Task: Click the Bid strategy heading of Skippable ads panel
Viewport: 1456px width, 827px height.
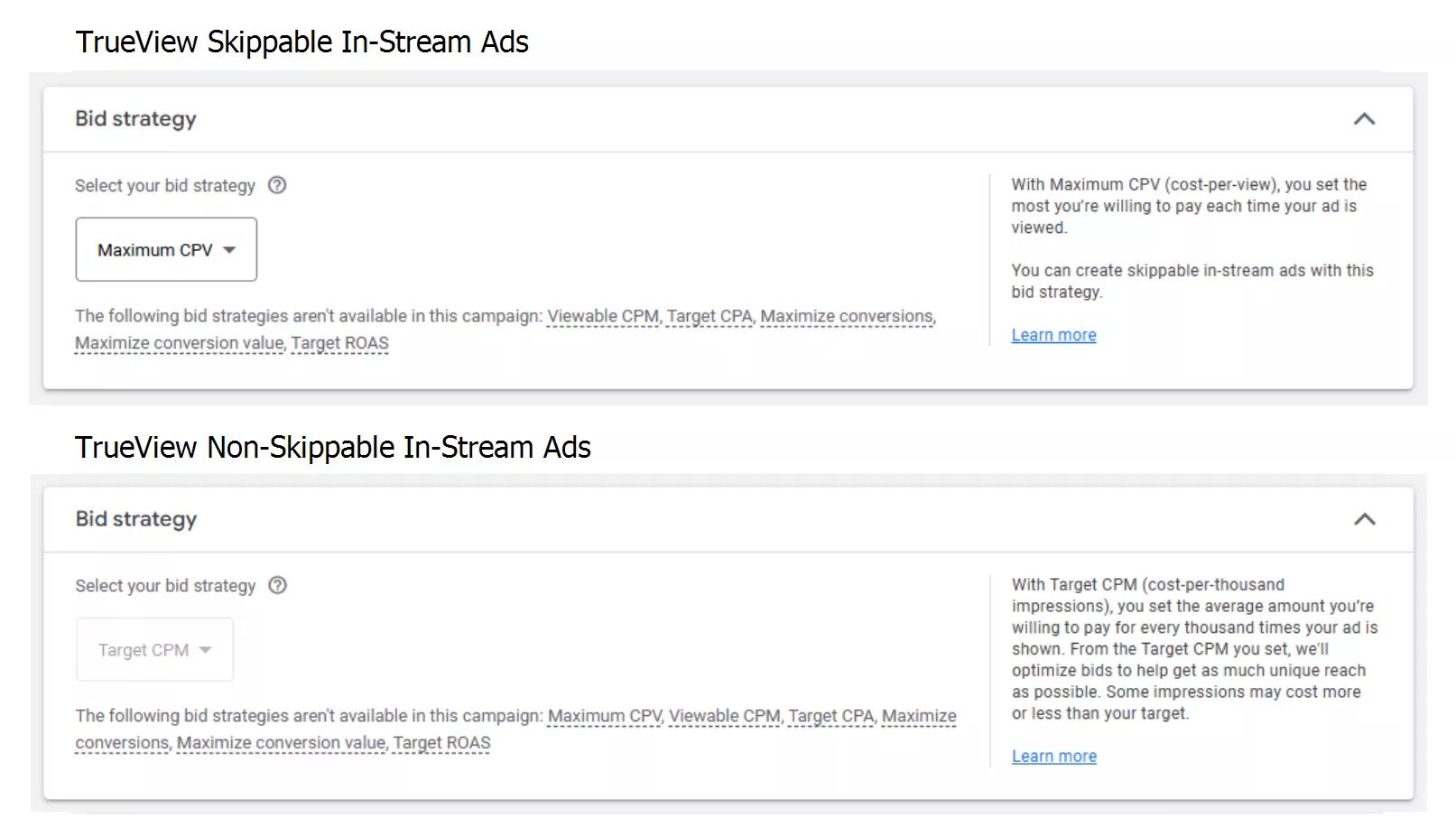Action: 135,119
